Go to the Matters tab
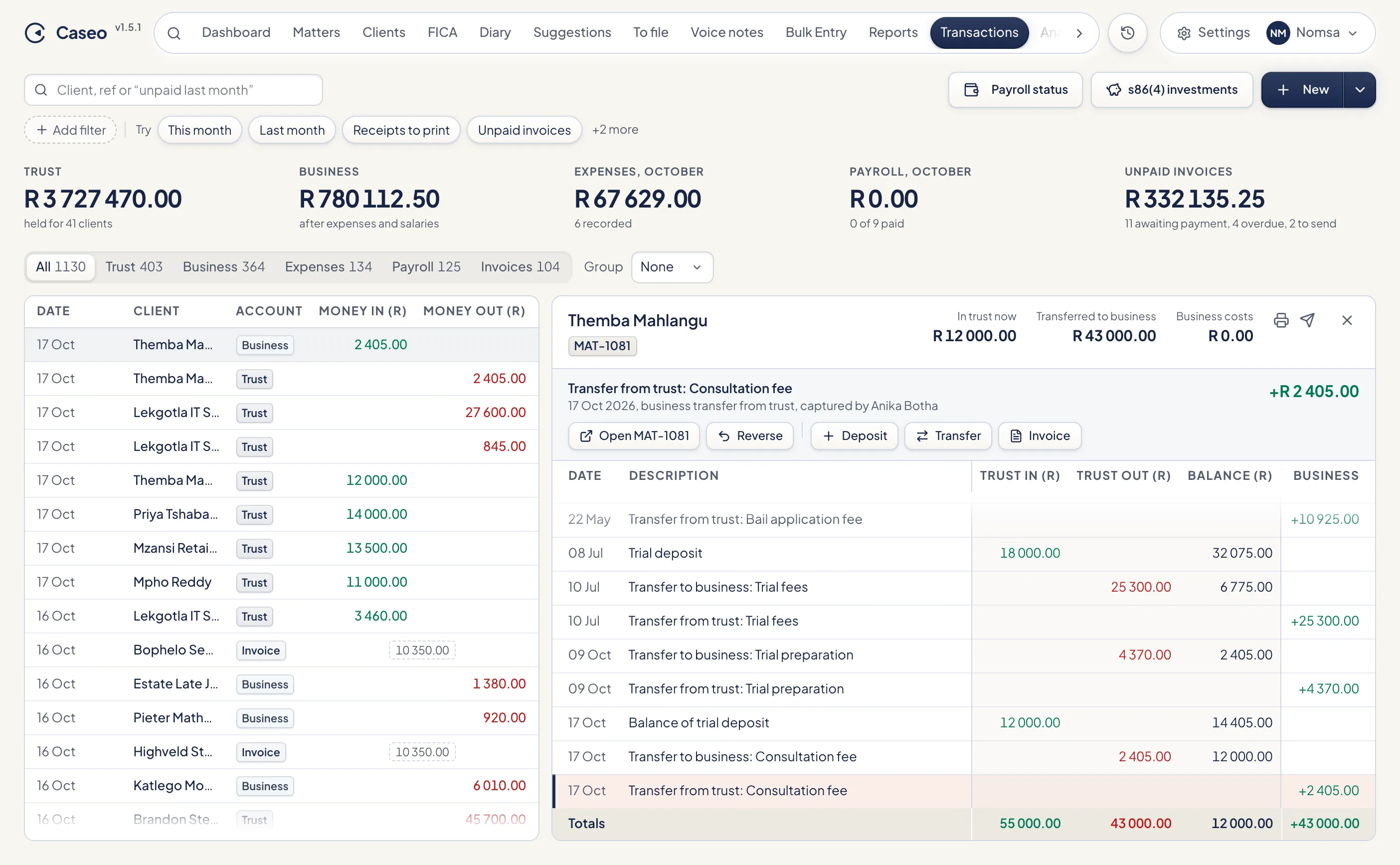1400x865 pixels. pyautogui.click(x=316, y=32)
